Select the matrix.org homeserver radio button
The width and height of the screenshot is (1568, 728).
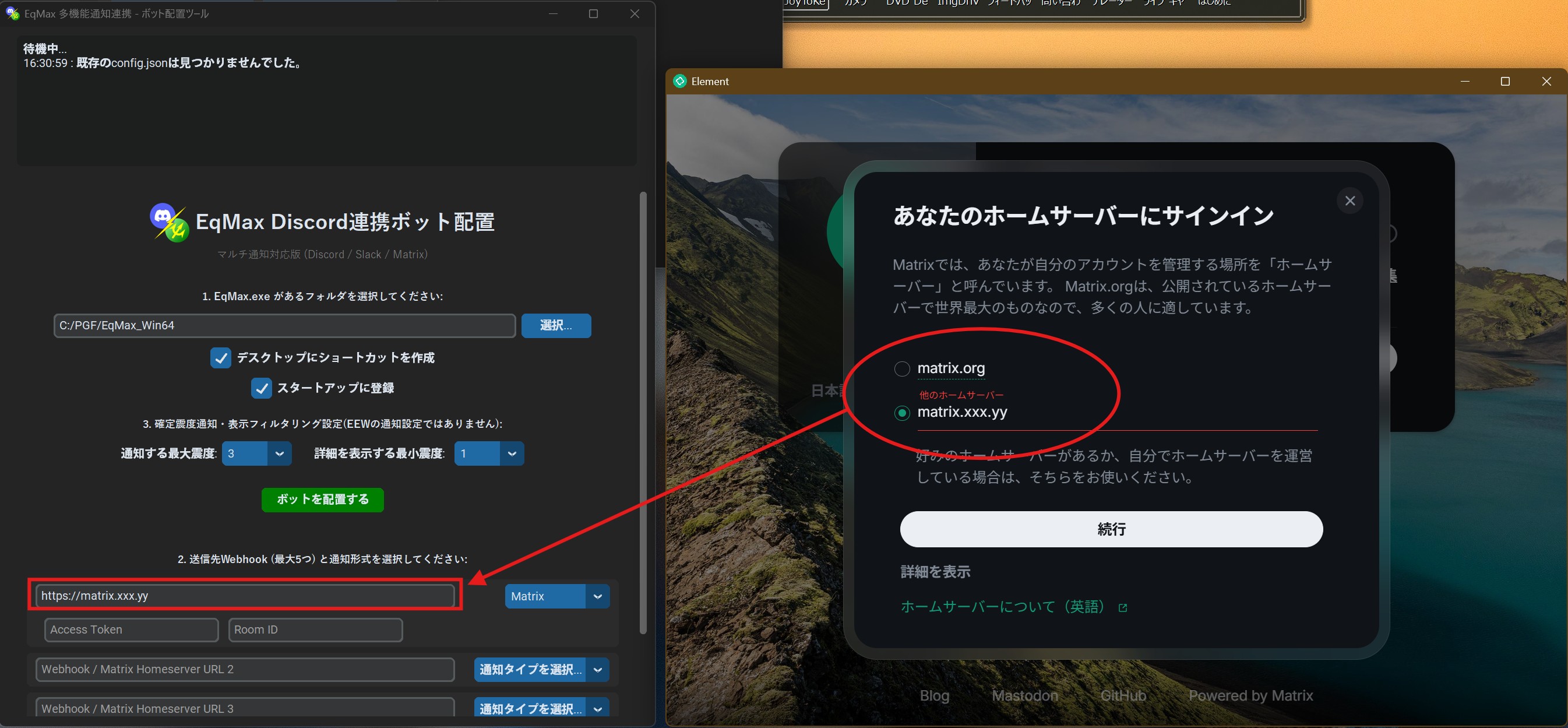[901, 368]
